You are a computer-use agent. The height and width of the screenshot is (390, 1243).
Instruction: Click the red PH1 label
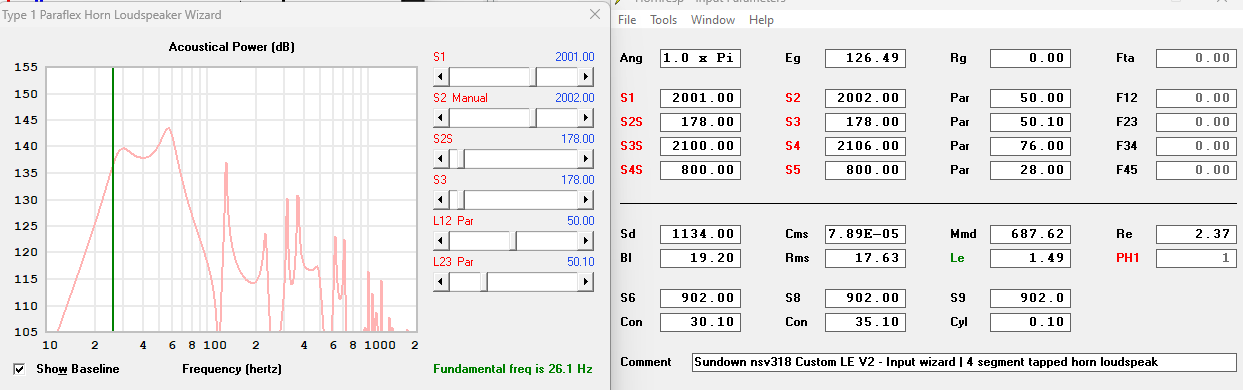pyautogui.click(x=1127, y=258)
